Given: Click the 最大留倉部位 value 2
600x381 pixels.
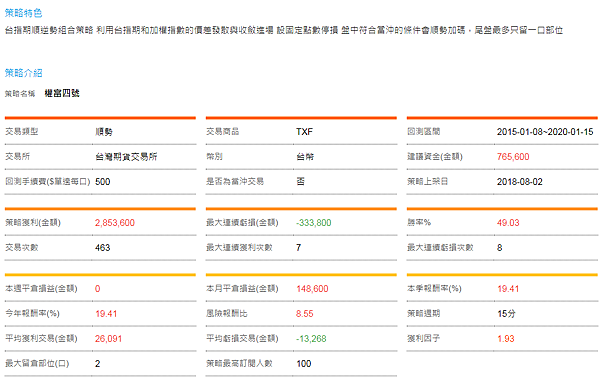Looking at the screenshot, I should pyautogui.click(x=98, y=363).
